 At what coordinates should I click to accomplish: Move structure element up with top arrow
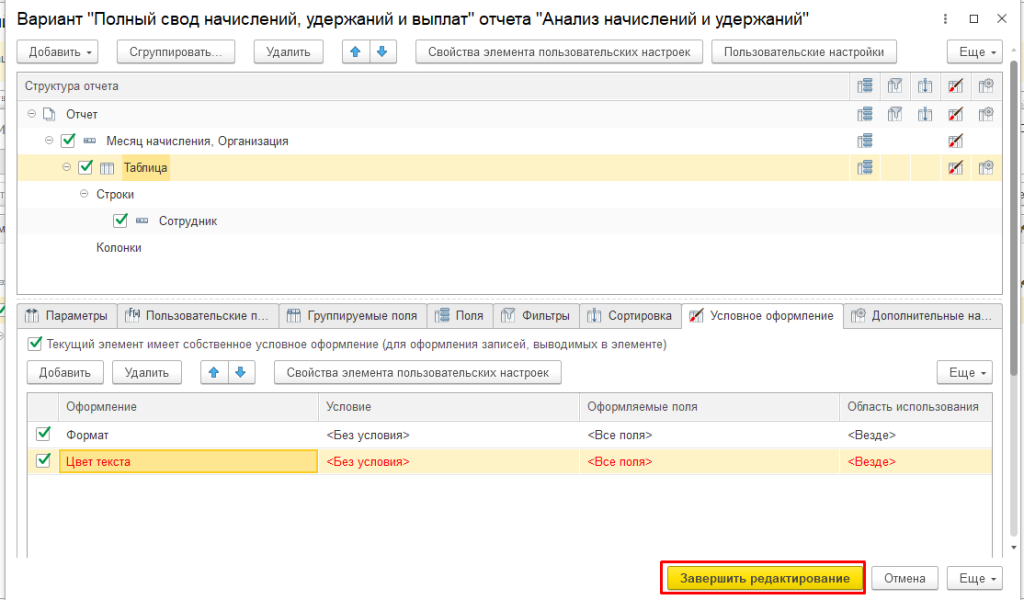[x=354, y=52]
